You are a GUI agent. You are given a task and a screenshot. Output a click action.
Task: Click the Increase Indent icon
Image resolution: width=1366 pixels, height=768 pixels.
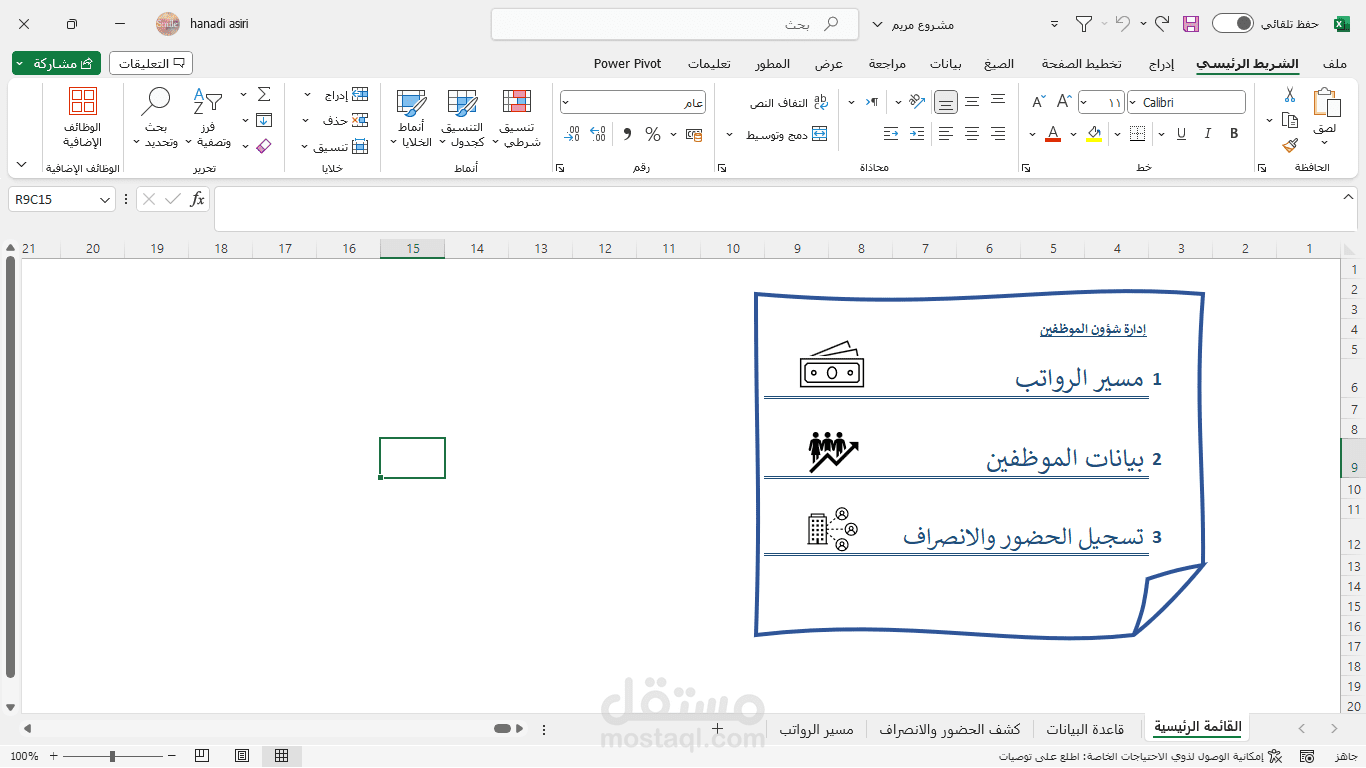point(892,133)
